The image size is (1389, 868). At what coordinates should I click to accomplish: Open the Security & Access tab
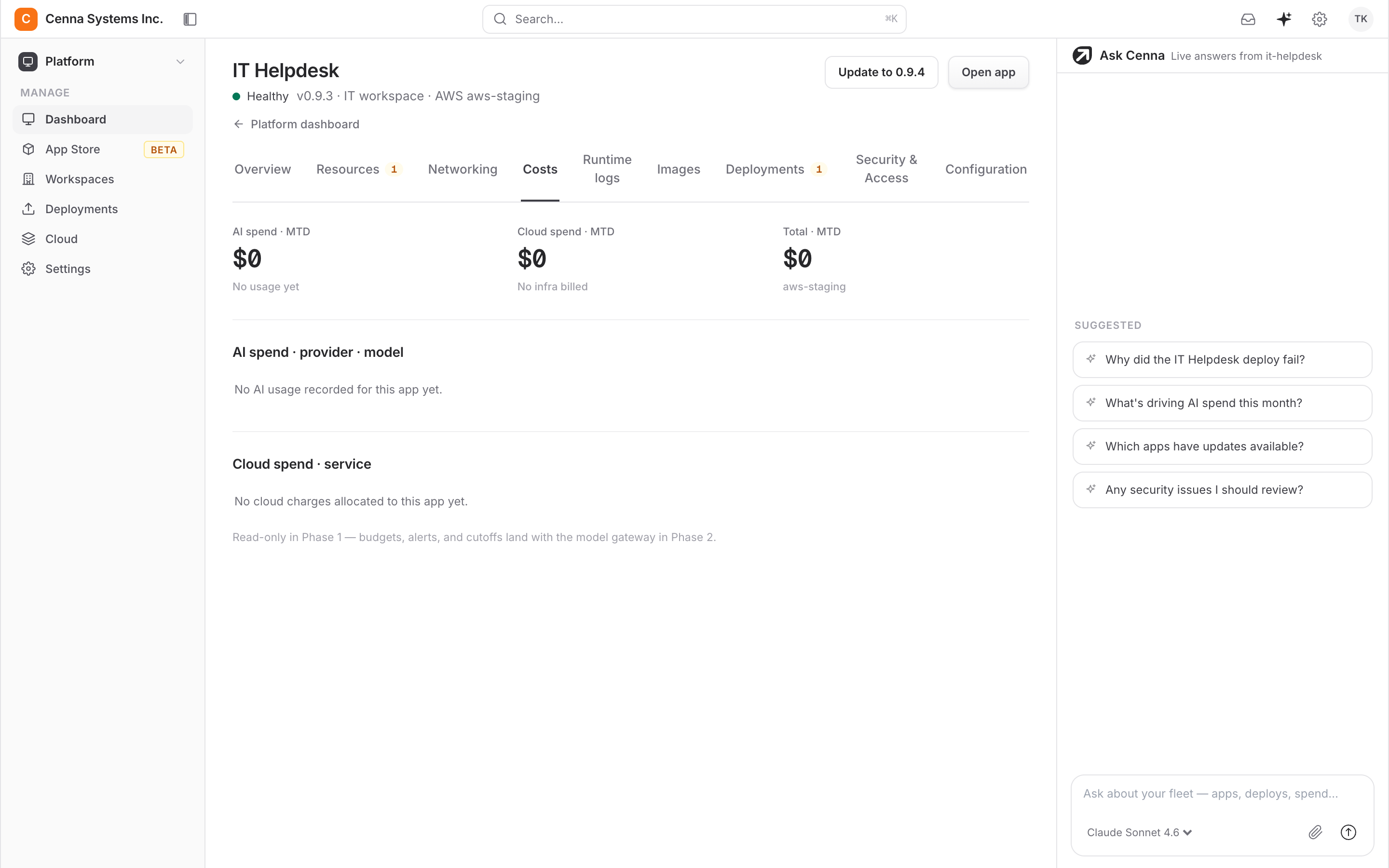click(x=886, y=169)
